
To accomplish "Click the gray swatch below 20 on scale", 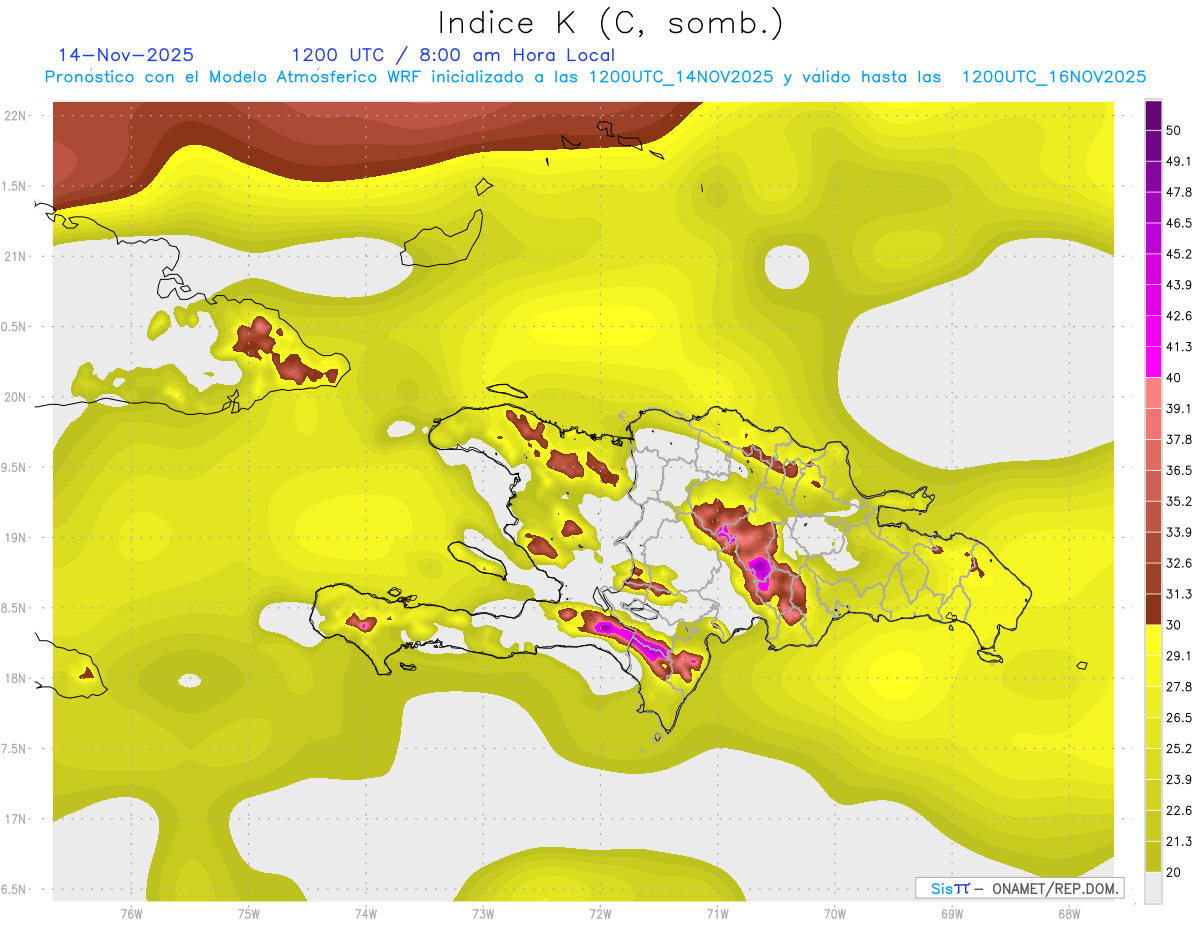I will [1154, 888].
